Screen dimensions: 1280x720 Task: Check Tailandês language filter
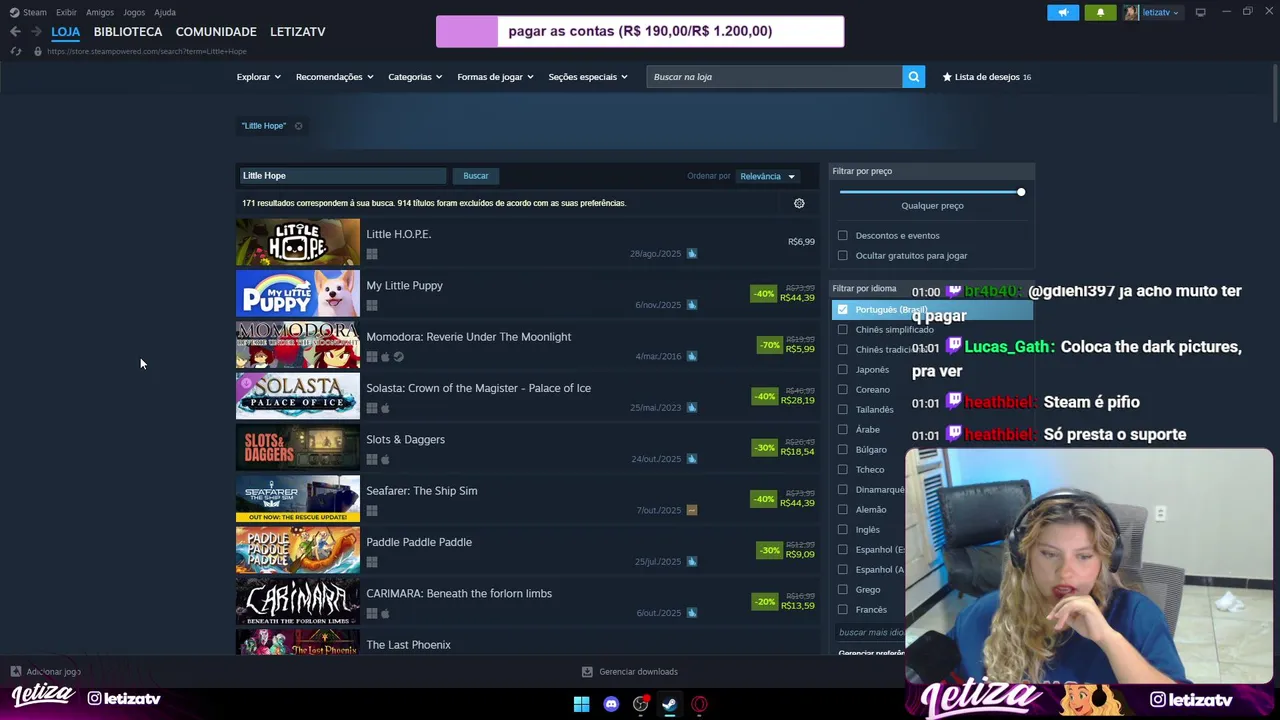pyautogui.click(x=843, y=410)
